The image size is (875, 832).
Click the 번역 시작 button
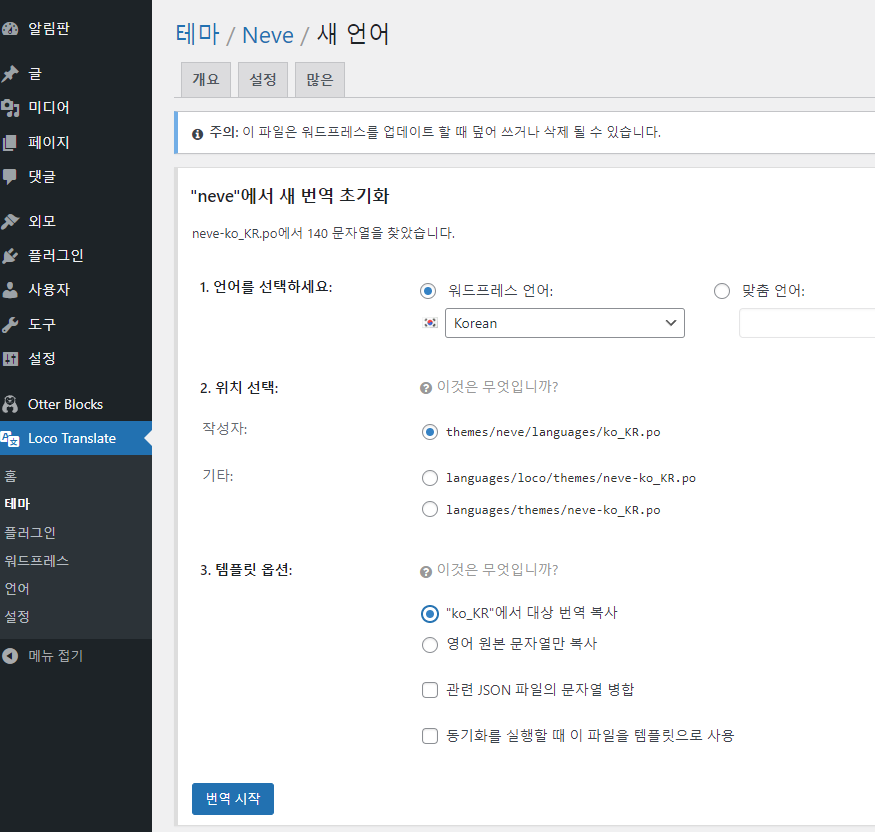coord(233,799)
